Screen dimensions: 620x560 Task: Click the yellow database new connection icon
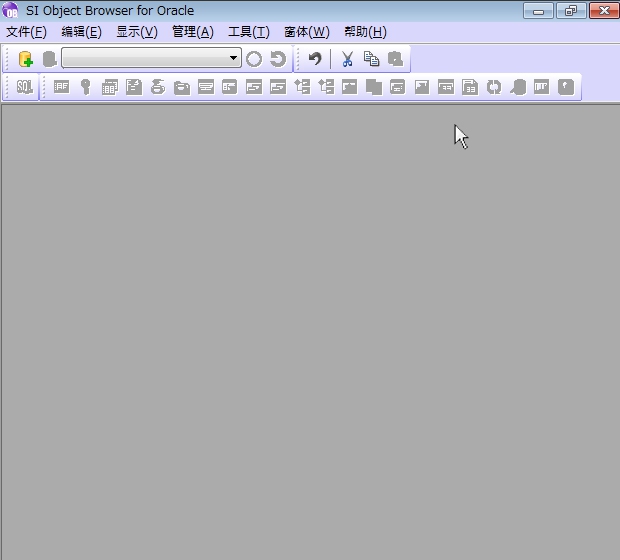[26, 59]
